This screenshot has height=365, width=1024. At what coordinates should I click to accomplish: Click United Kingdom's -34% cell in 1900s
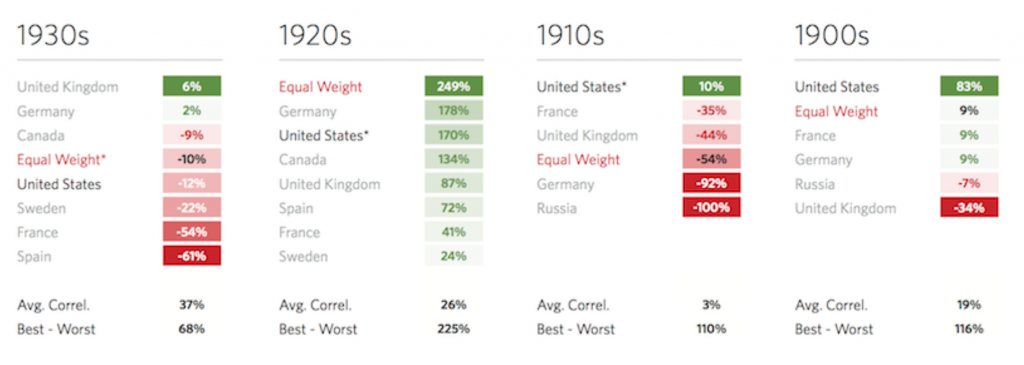(969, 208)
